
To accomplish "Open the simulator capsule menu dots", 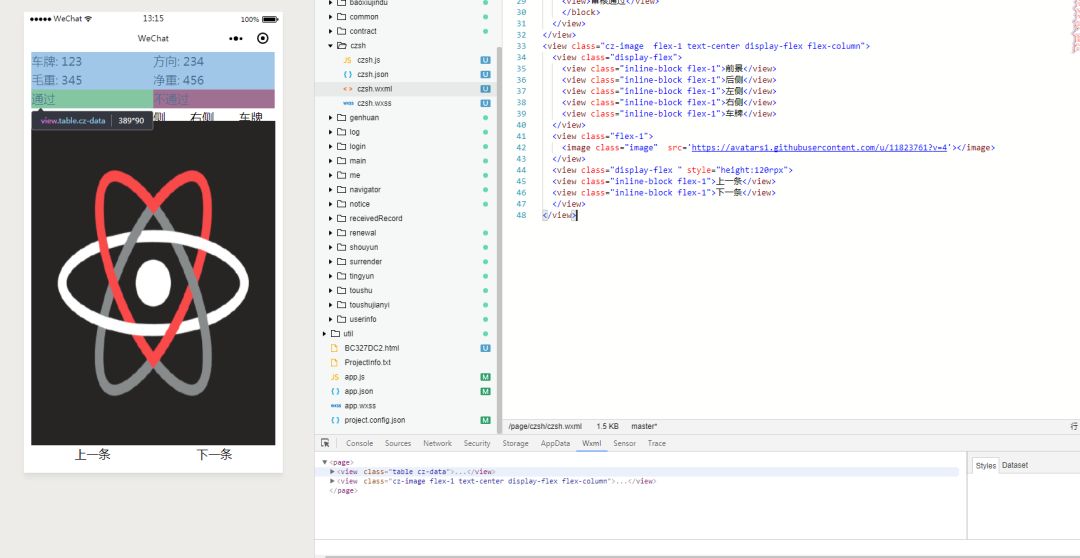I will [236, 39].
